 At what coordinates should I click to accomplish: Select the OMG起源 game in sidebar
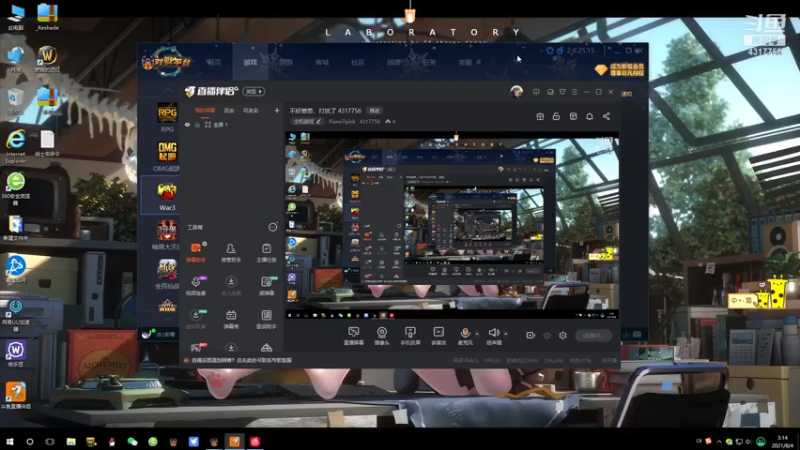point(167,156)
